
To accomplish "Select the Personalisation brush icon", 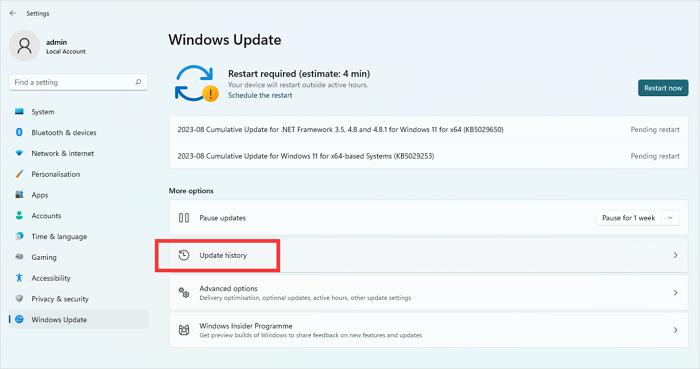I will pyautogui.click(x=19, y=174).
